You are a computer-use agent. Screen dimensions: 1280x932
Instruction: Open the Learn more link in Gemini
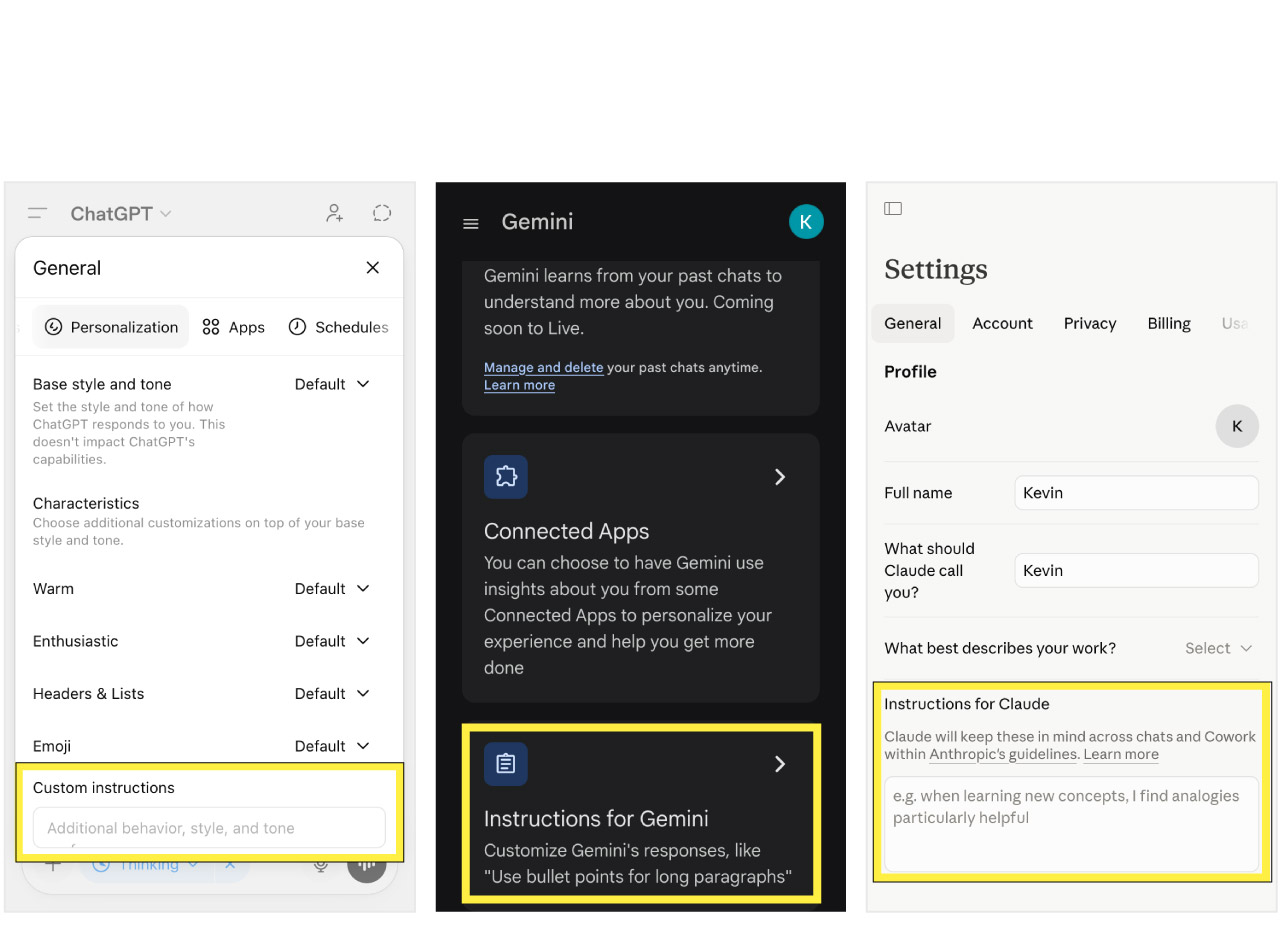point(519,386)
